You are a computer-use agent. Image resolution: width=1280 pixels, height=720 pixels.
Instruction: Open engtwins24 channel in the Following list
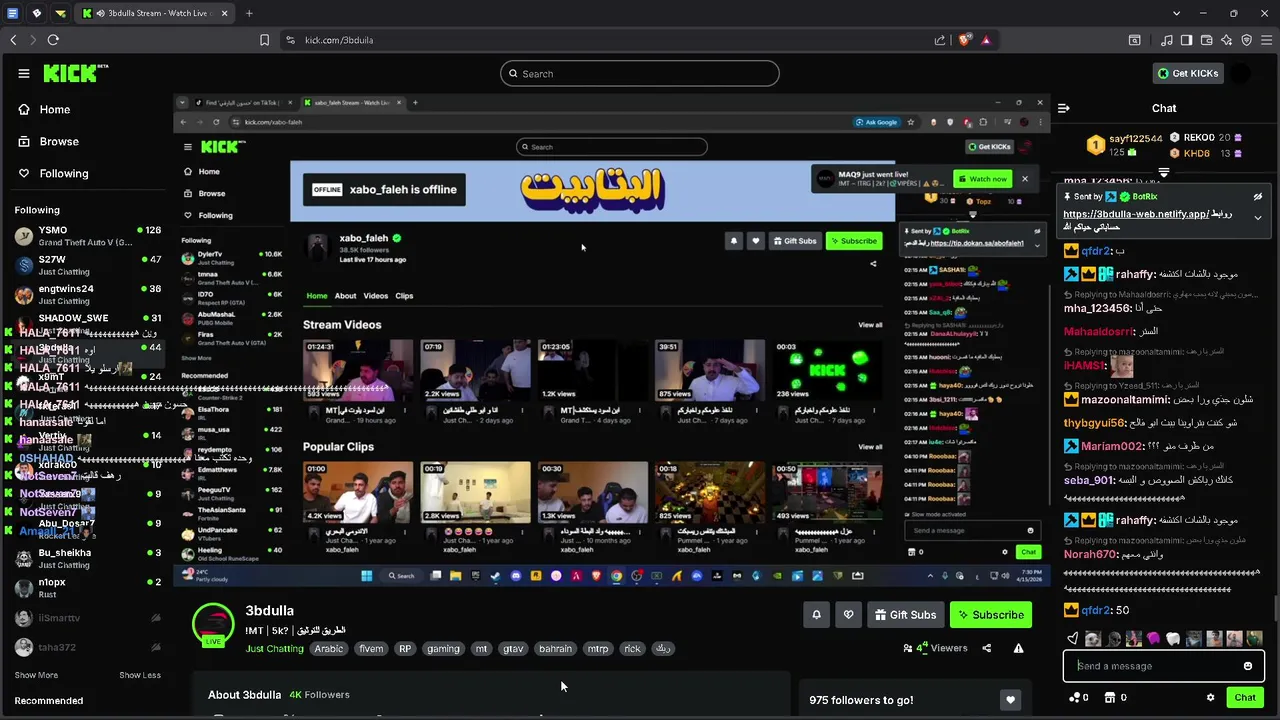[x=88, y=294]
